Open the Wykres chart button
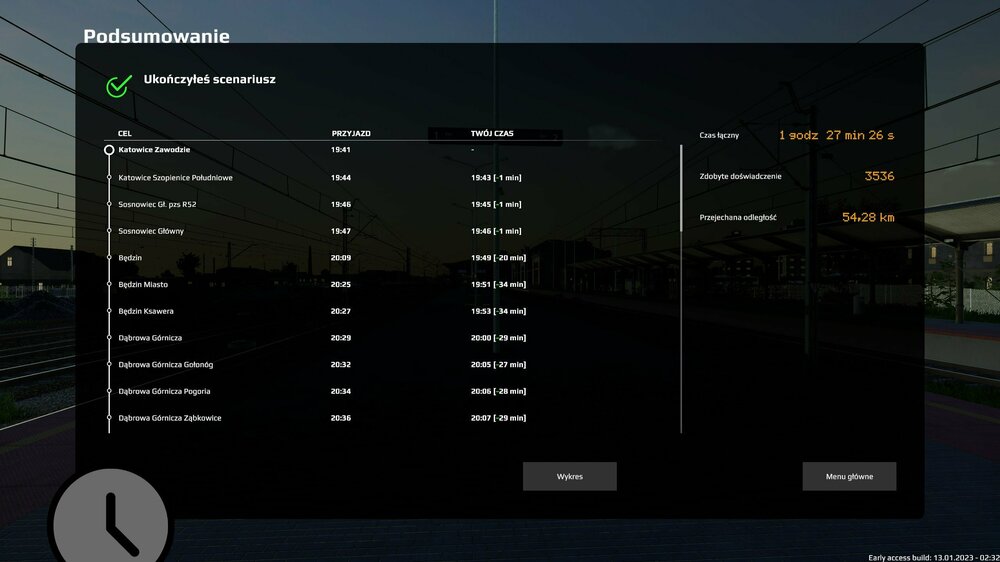Image resolution: width=1000 pixels, height=562 pixels. click(x=570, y=477)
